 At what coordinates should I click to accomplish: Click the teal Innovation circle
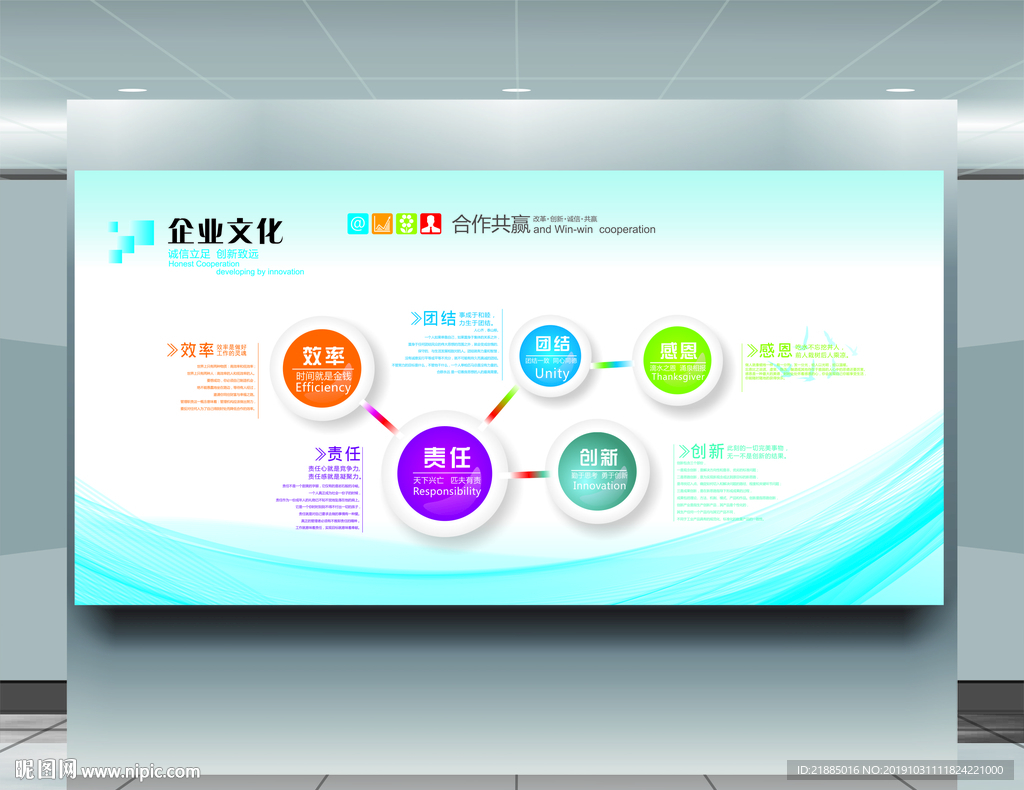tap(598, 471)
